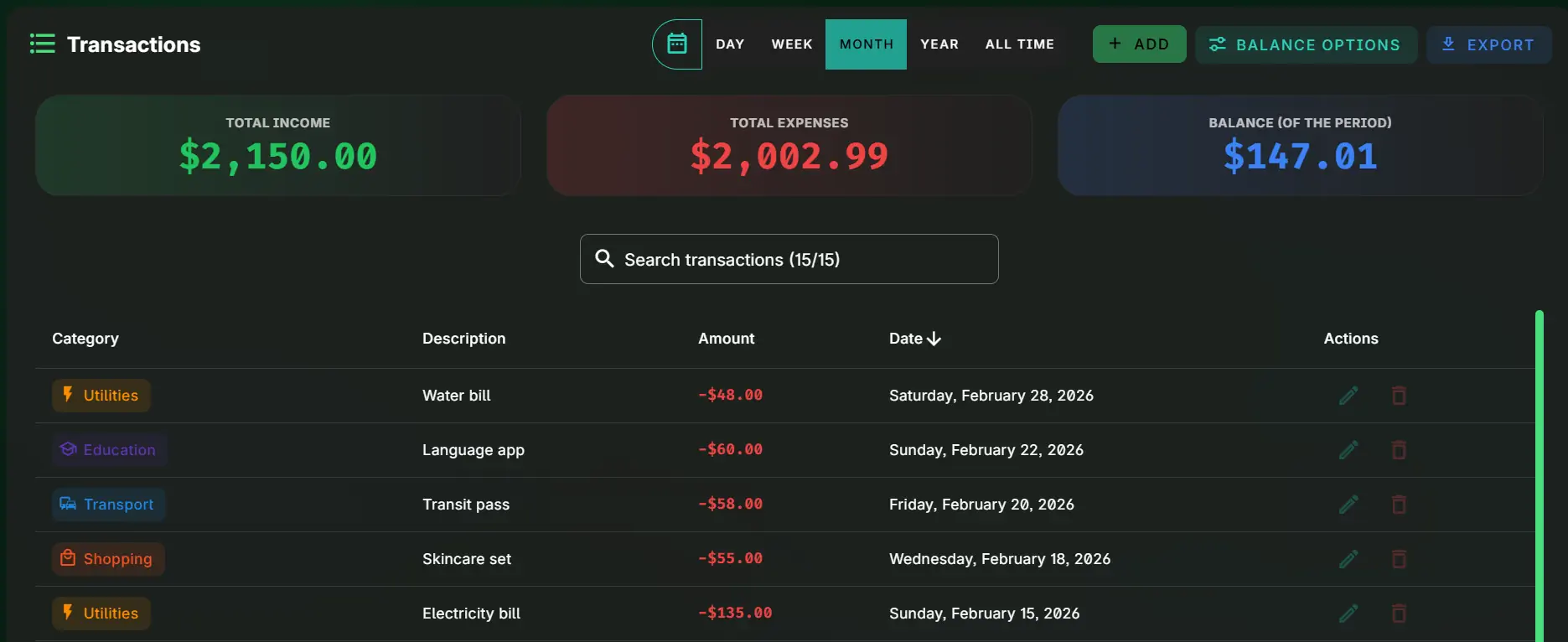Click the 'Skincare set' description
This screenshot has height=642, width=1568.
(467, 559)
